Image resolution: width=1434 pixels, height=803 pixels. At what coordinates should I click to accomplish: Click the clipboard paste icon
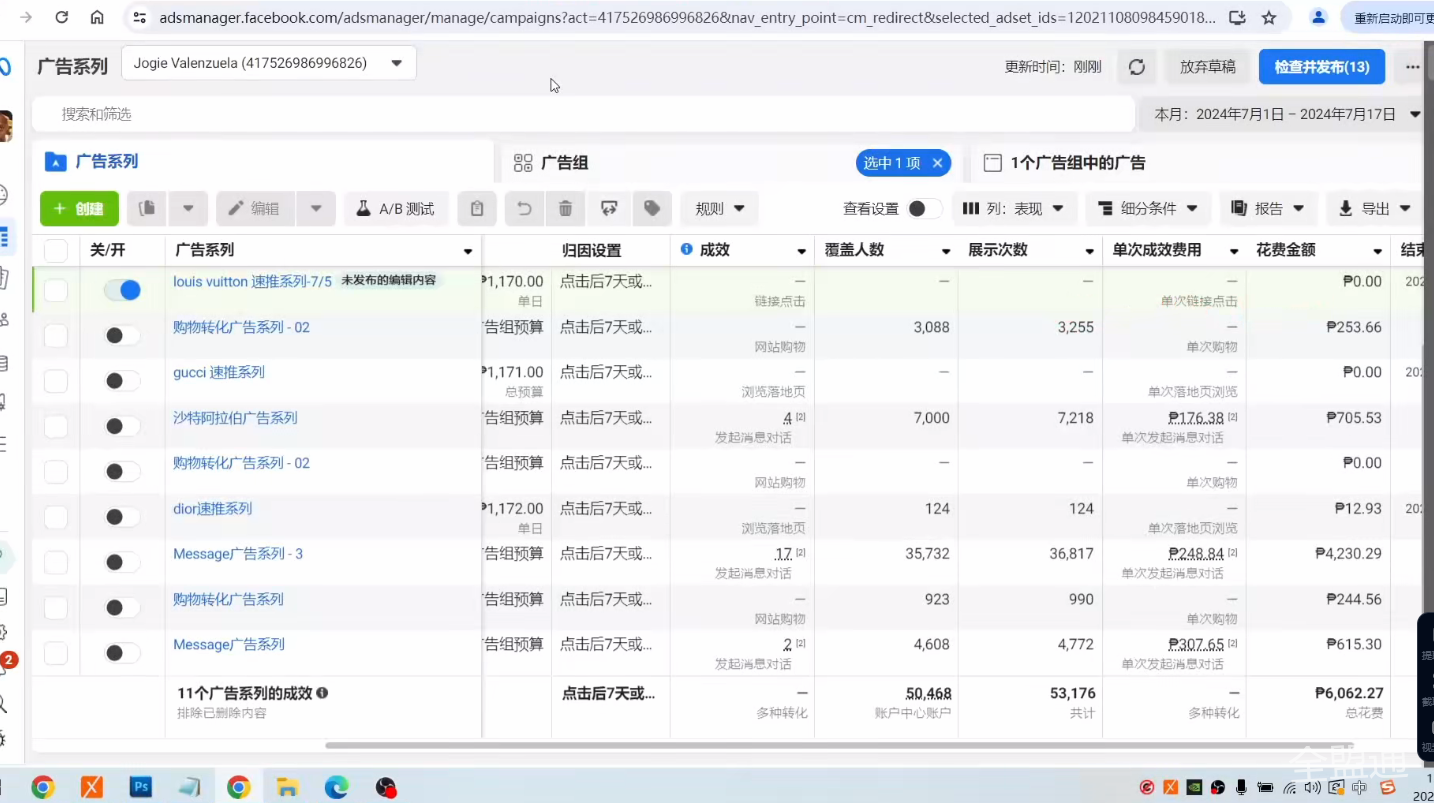pyautogui.click(x=477, y=209)
